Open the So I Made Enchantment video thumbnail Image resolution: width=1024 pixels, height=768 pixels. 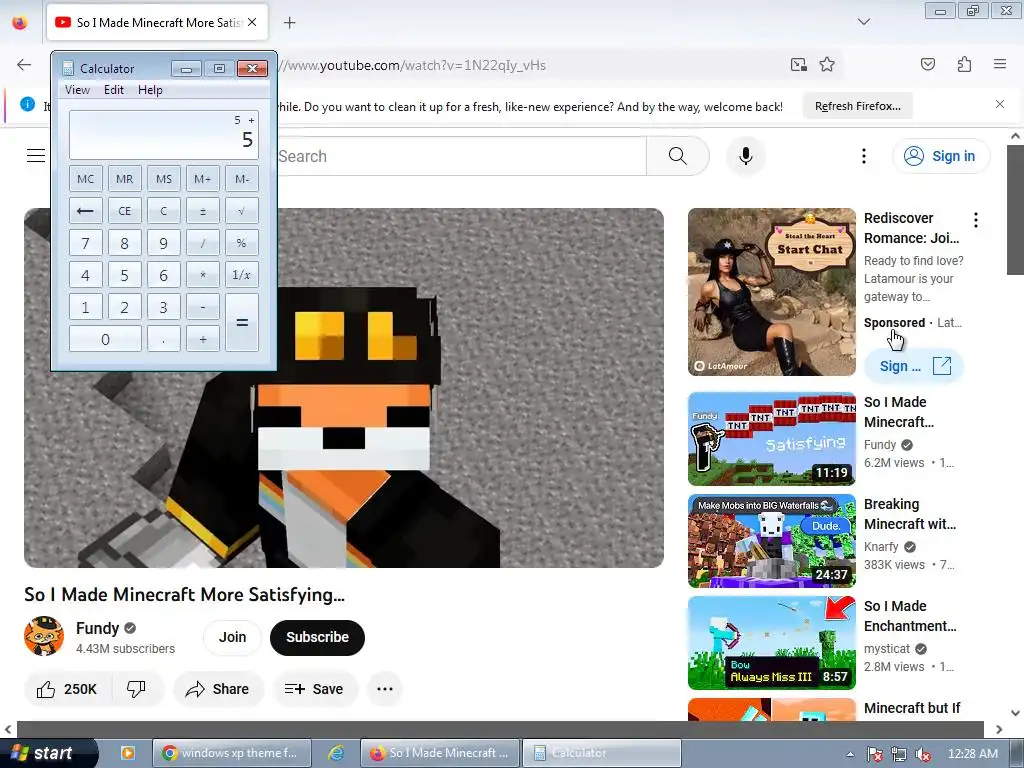[771, 643]
